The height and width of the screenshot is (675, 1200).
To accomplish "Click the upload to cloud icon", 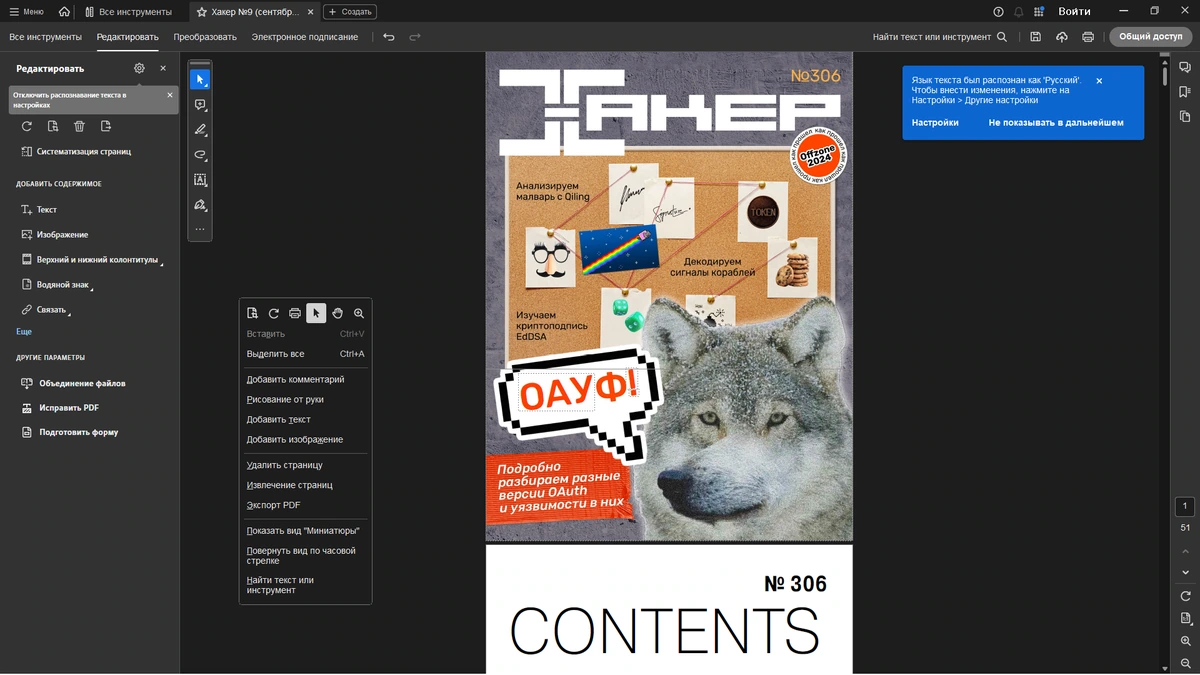I will pos(1061,37).
